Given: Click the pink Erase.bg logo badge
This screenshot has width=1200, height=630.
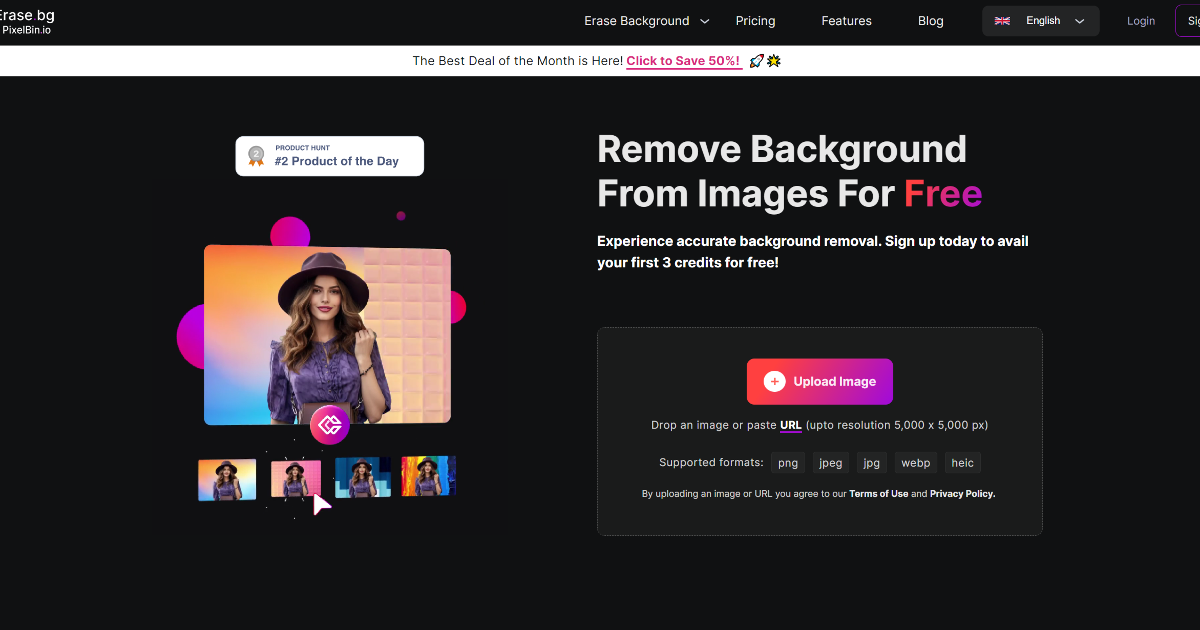Looking at the screenshot, I should (x=329, y=425).
